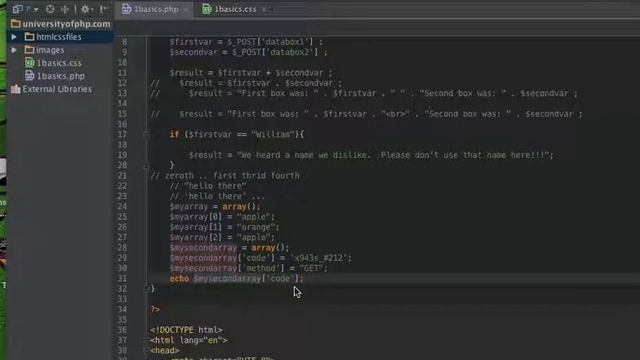Click the fold end marker at line 32
The image size is (640, 360).
(146, 289)
